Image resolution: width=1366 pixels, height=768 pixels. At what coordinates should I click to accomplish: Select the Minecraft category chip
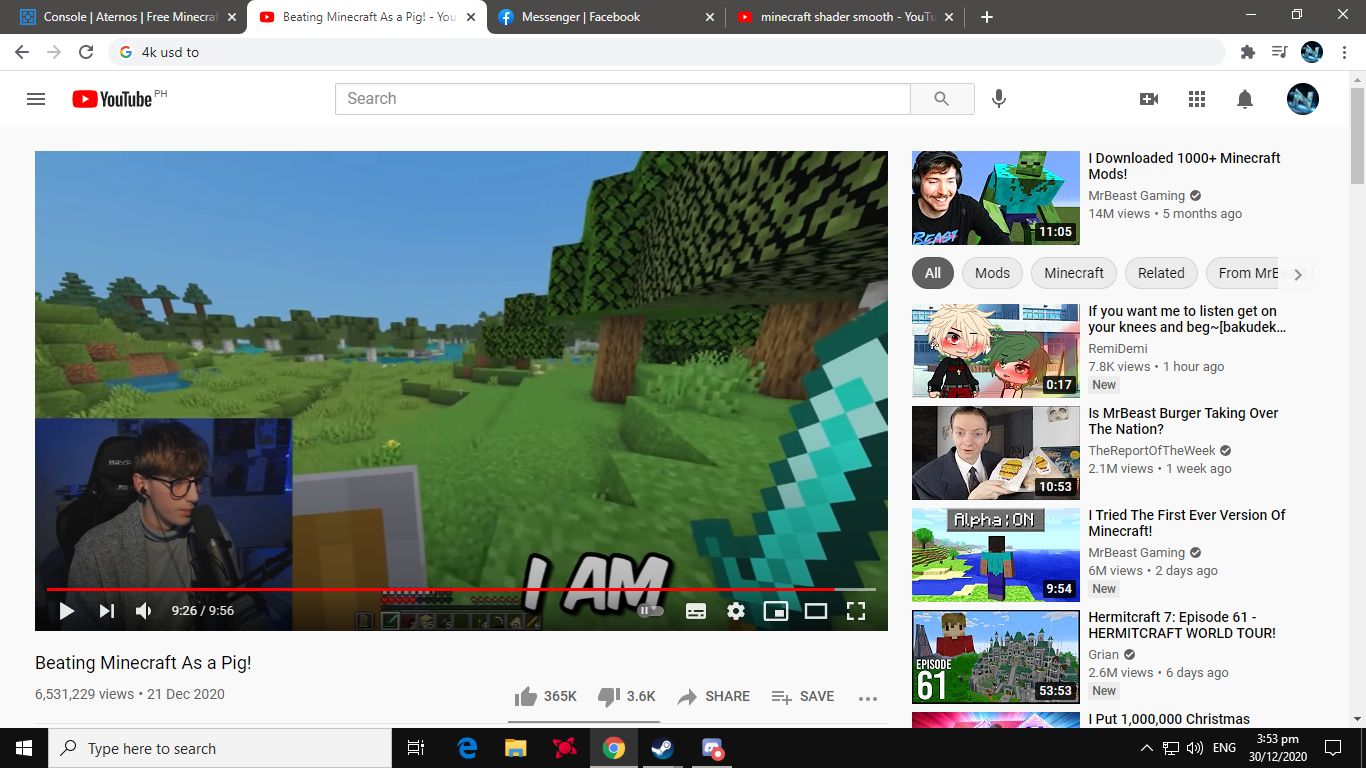pos(1073,272)
